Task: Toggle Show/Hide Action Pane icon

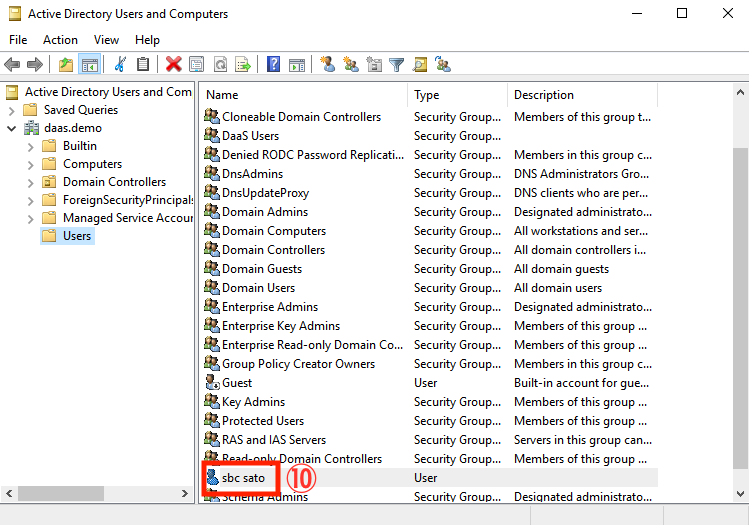Action: pos(297,65)
